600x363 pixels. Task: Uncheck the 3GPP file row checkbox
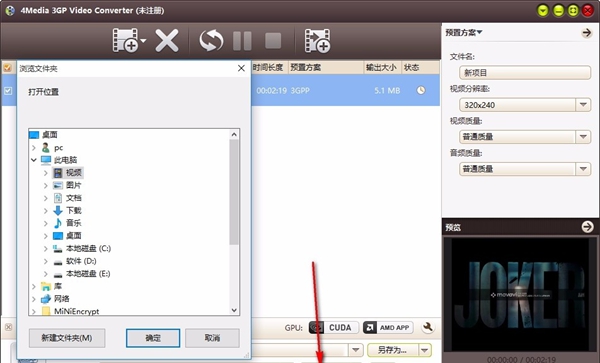tap(8, 91)
